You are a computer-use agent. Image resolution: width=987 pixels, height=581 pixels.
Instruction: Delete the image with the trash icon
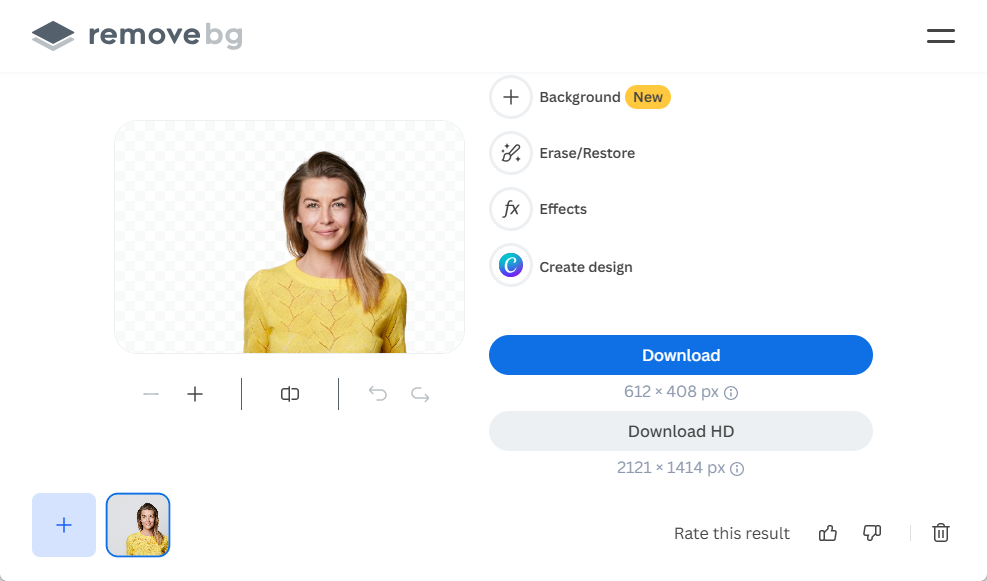940,533
